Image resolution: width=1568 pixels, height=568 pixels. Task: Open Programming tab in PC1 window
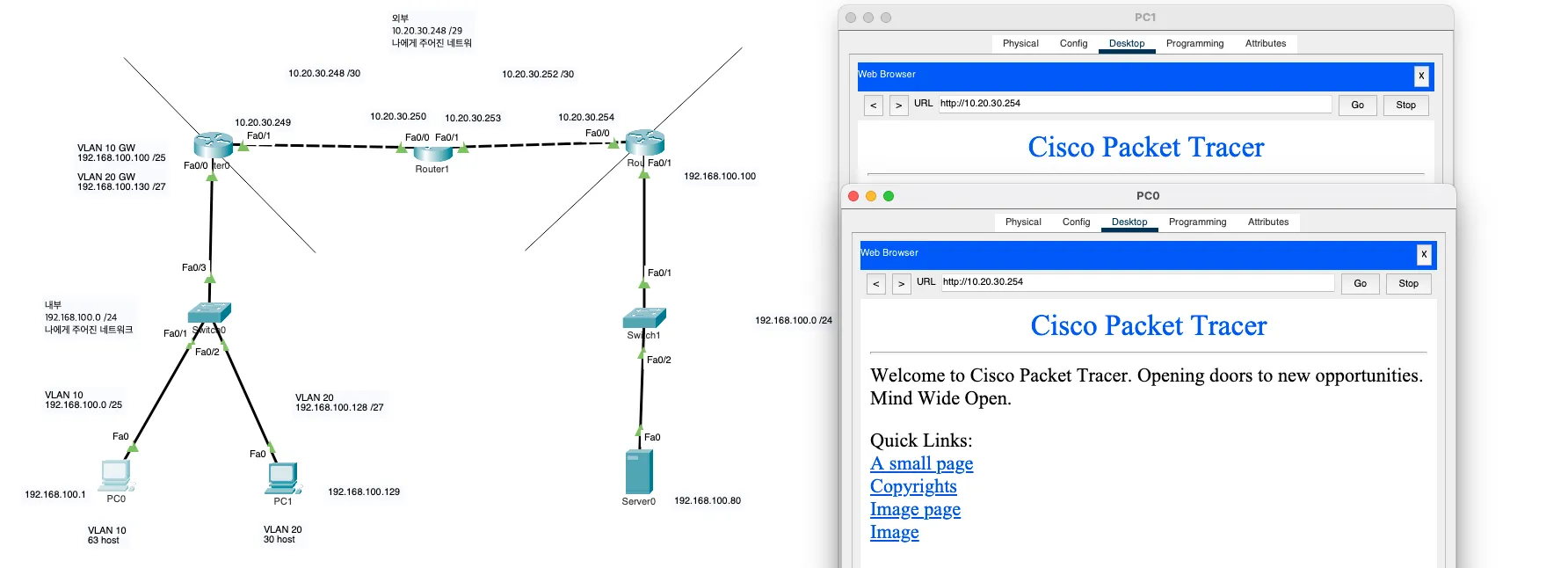[1194, 44]
